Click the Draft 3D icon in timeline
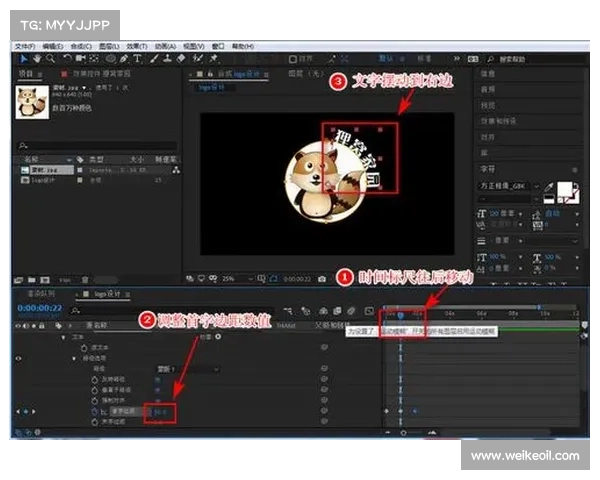 pos(306,311)
